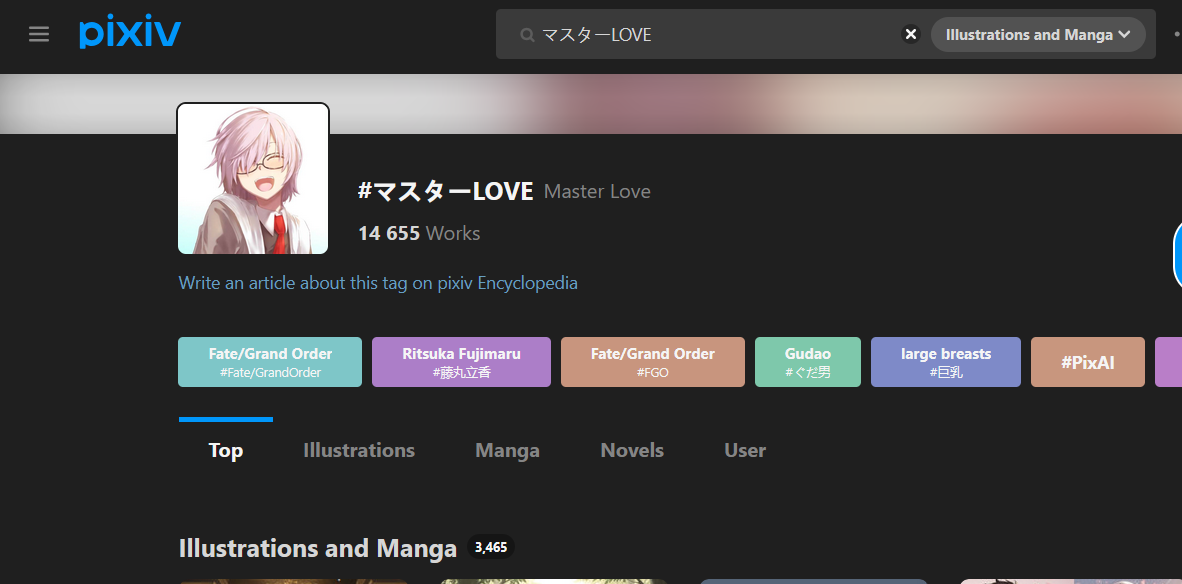Viewport: 1182px width, 584px height.
Task: Open the Illustrations and Manga filter dropdown
Action: point(1038,35)
